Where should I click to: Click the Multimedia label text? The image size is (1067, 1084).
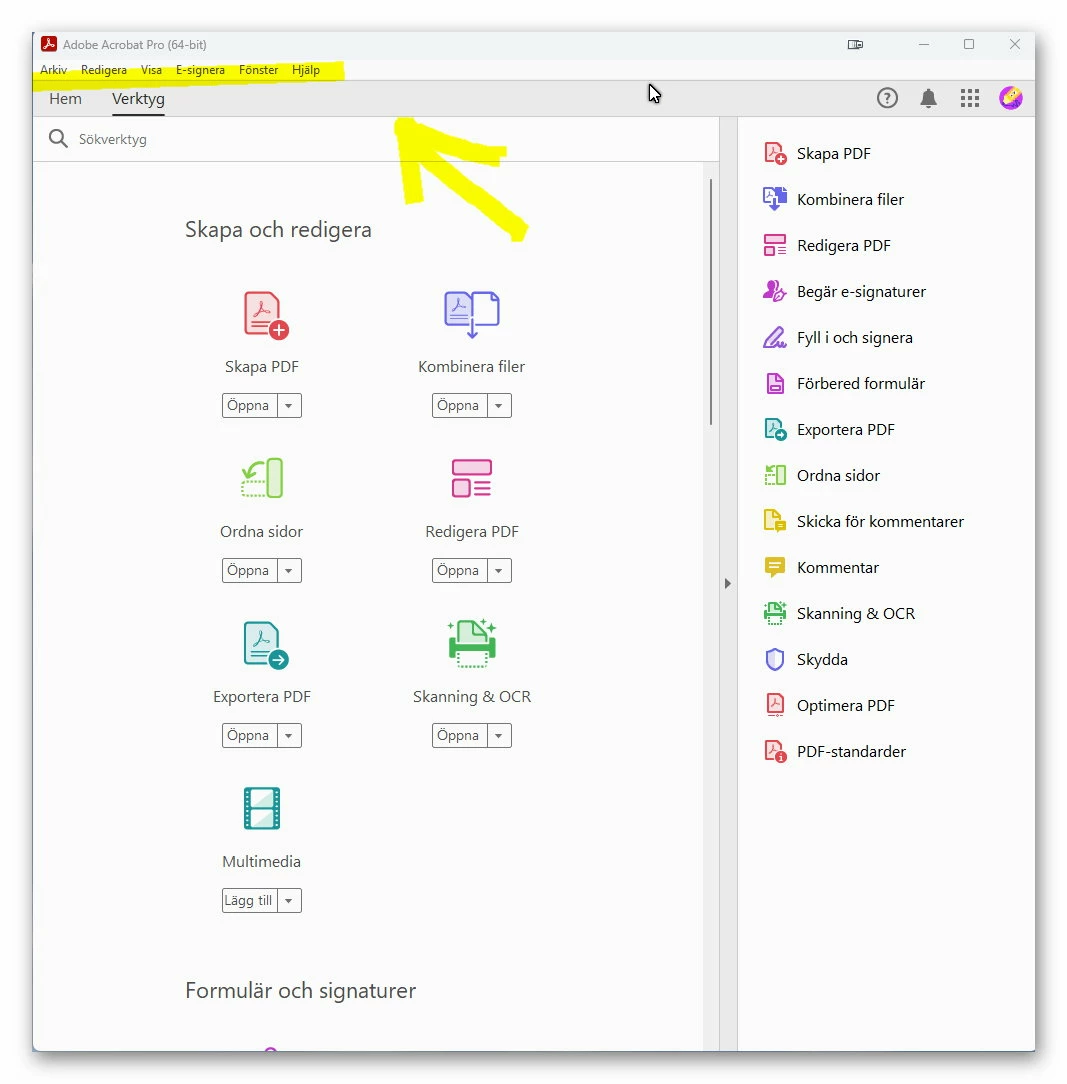(262, 861)
